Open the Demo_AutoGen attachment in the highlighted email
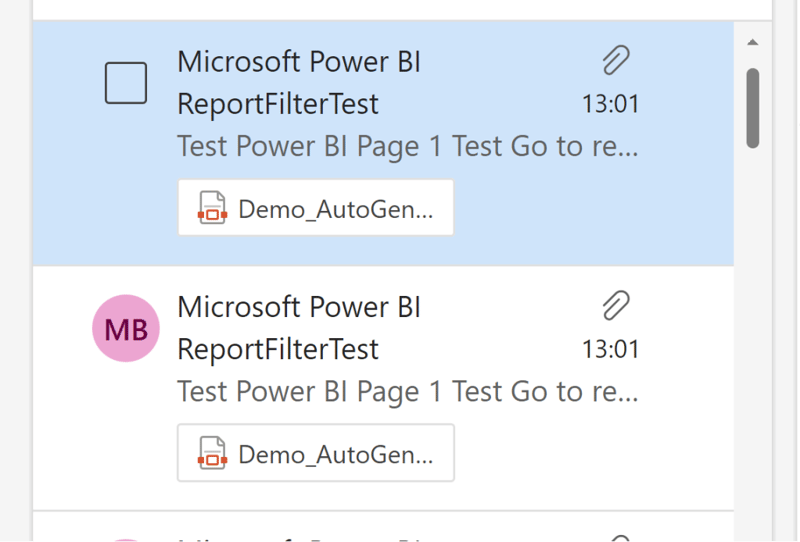The width and height of the screenshot is (800, 542). (x=316, y=208)
